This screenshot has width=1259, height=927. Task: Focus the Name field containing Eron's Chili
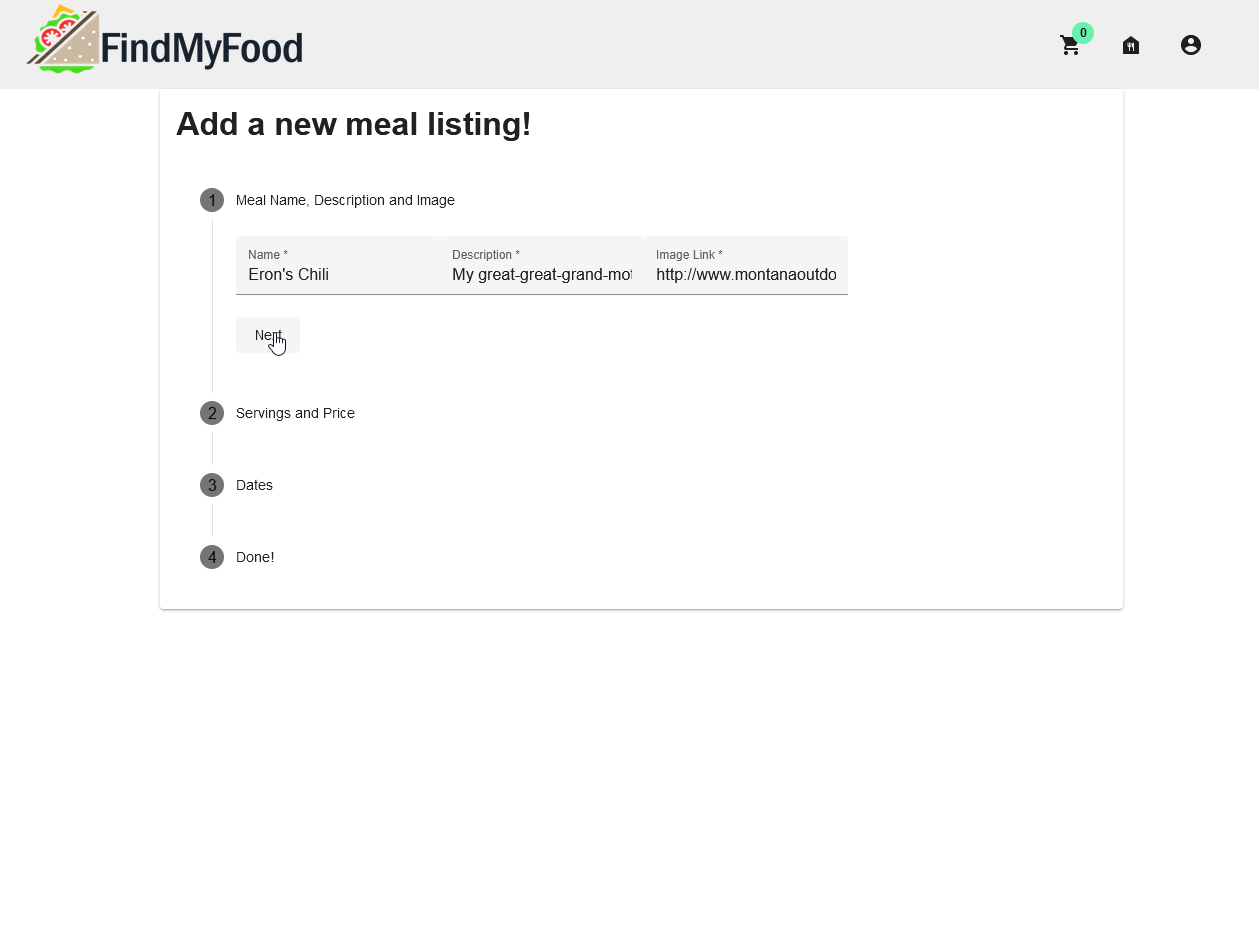point(337,274)
